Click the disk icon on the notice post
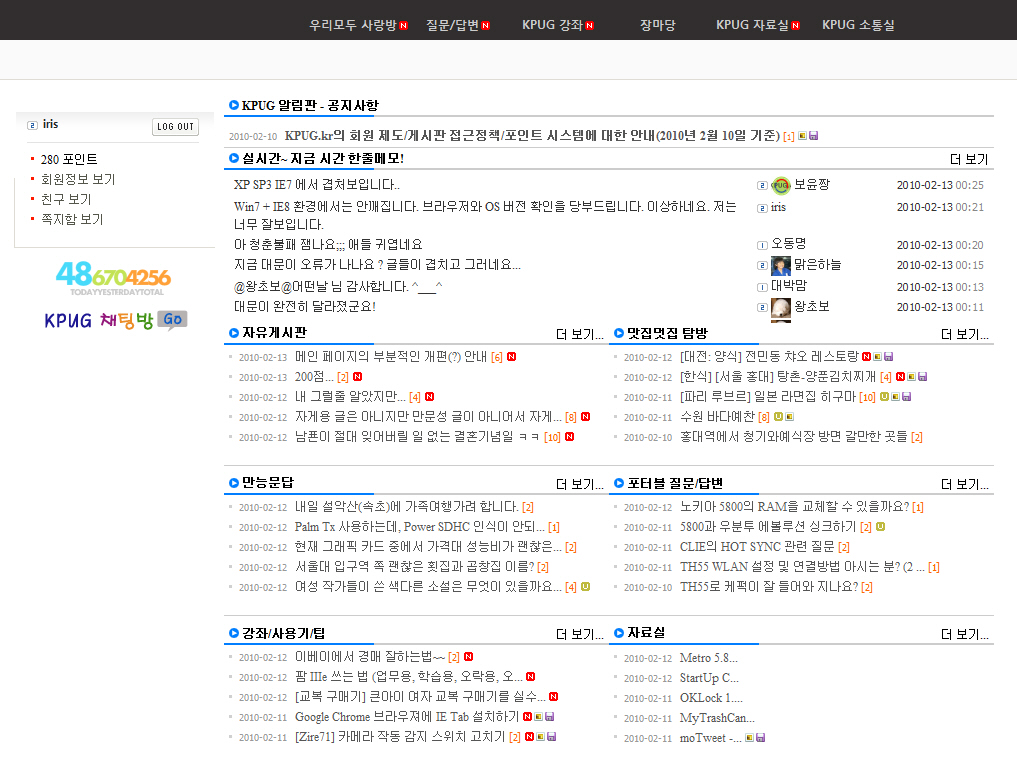The width and height of the screenshot is (1017, 759). [814, 136]
